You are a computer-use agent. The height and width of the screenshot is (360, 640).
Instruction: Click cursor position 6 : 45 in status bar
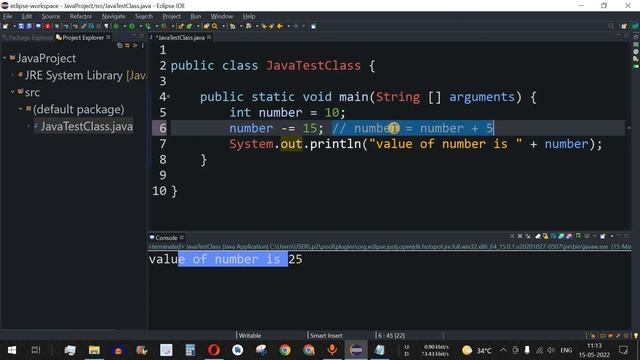coord(391,336)
